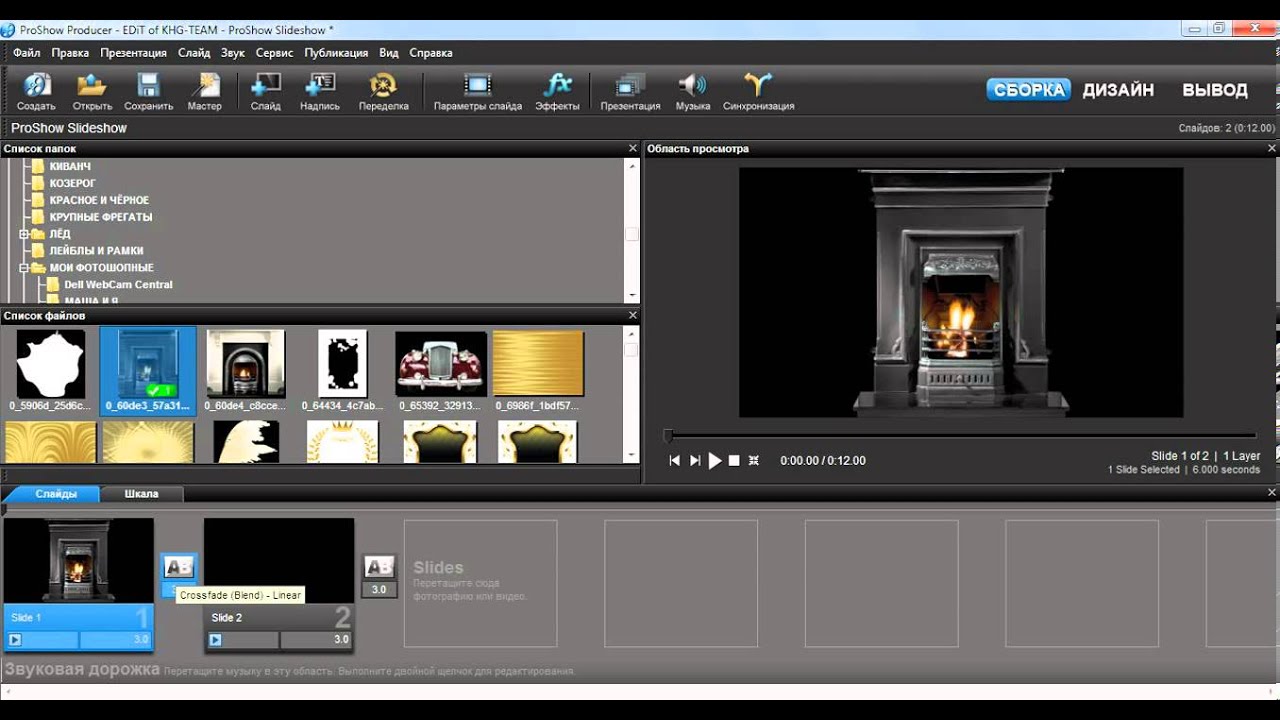Select red car thumbnail 0_65392_32913
Image resolution: width=1280 pixels, height=720 pixels.
point(441,370)
